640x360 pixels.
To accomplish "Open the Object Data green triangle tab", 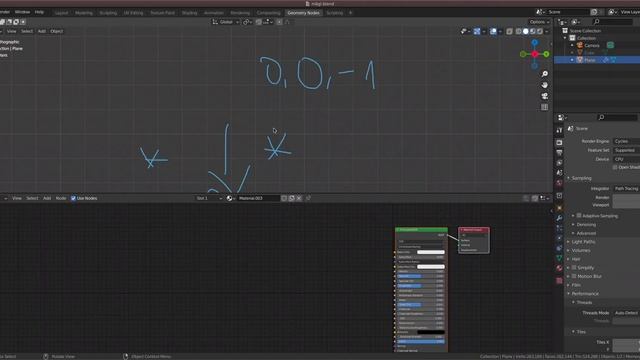I will pyautogui.click(x=559, y=258).
